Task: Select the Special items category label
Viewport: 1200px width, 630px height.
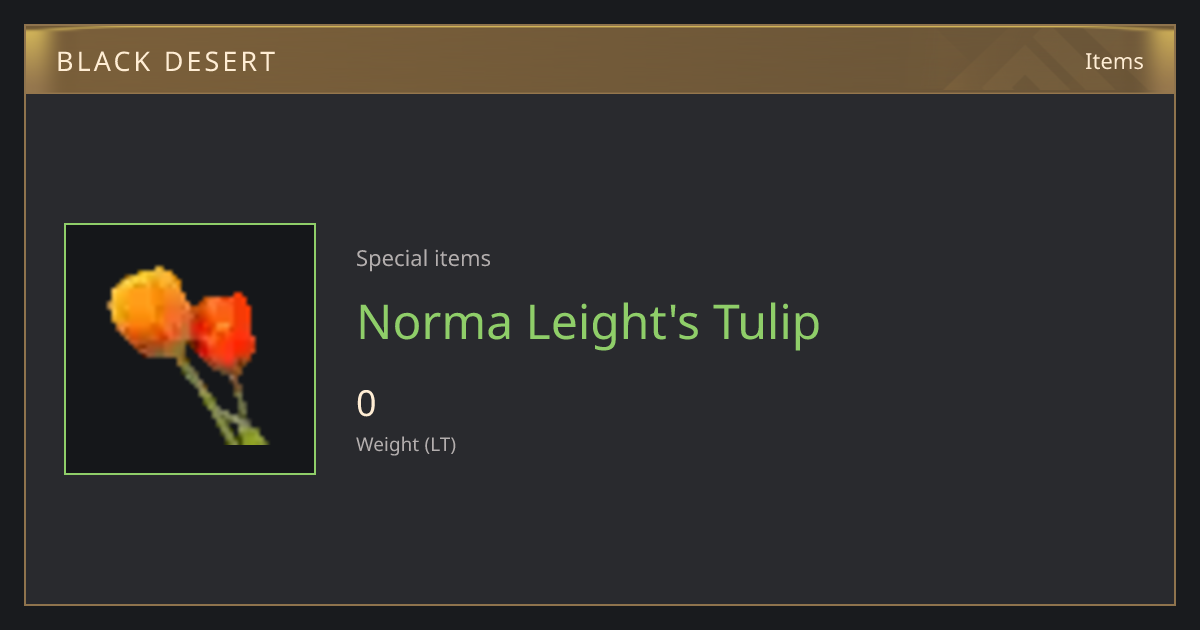Action: tap(423, 259)
